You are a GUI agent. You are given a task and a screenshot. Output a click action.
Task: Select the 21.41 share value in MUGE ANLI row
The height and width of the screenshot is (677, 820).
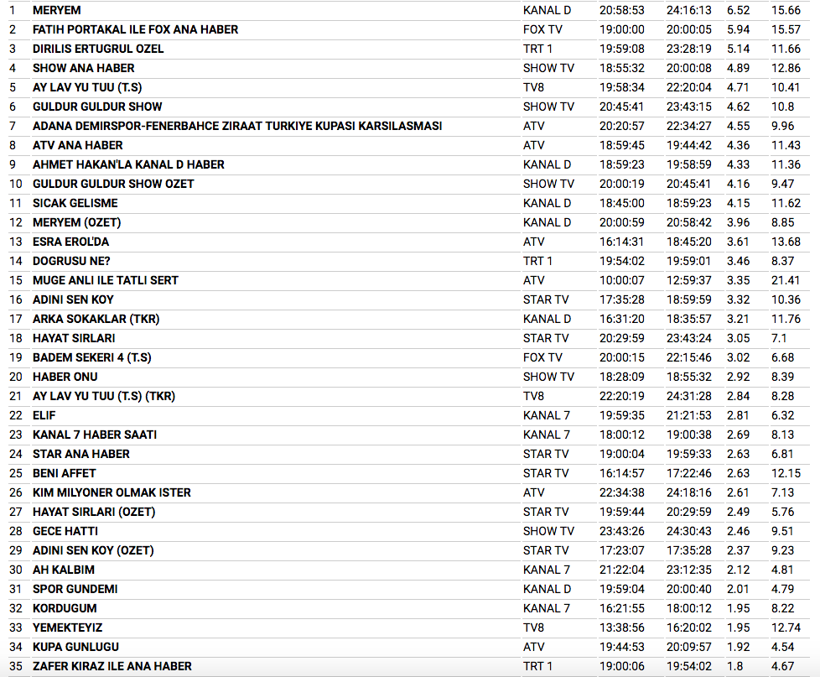pos(786,280)
